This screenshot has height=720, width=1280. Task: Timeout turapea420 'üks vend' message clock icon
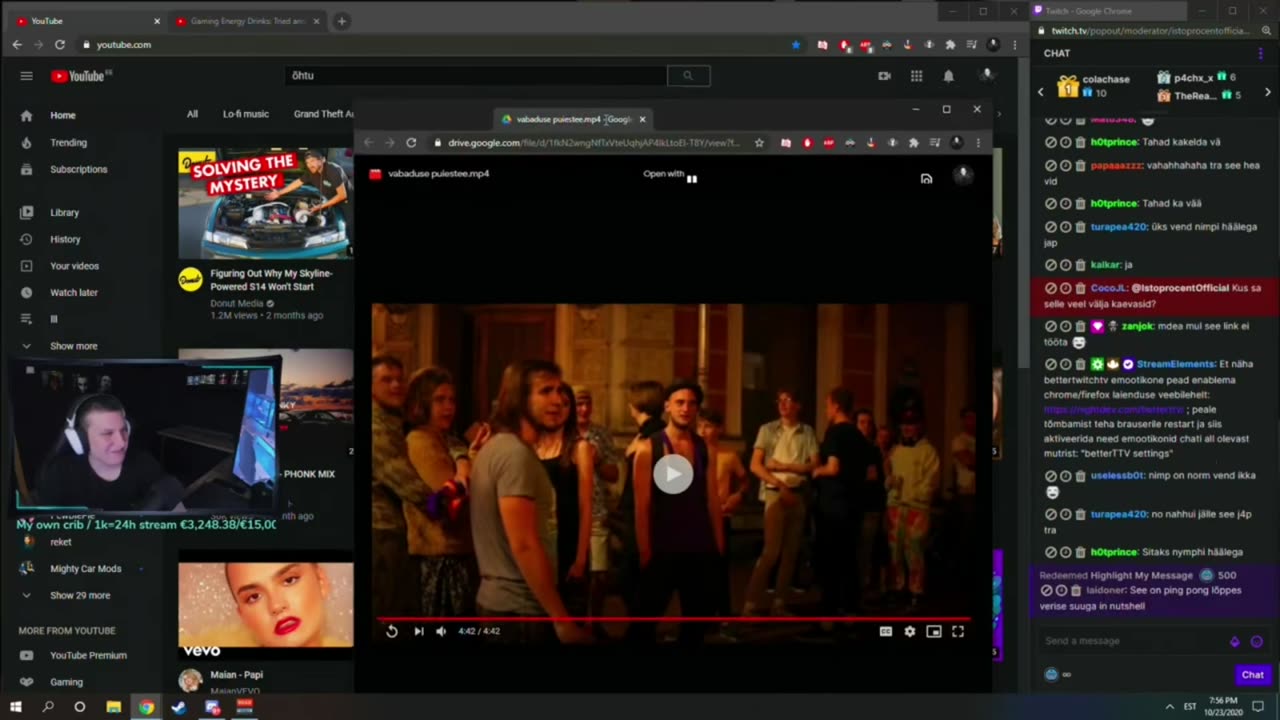coord(1065,227)
